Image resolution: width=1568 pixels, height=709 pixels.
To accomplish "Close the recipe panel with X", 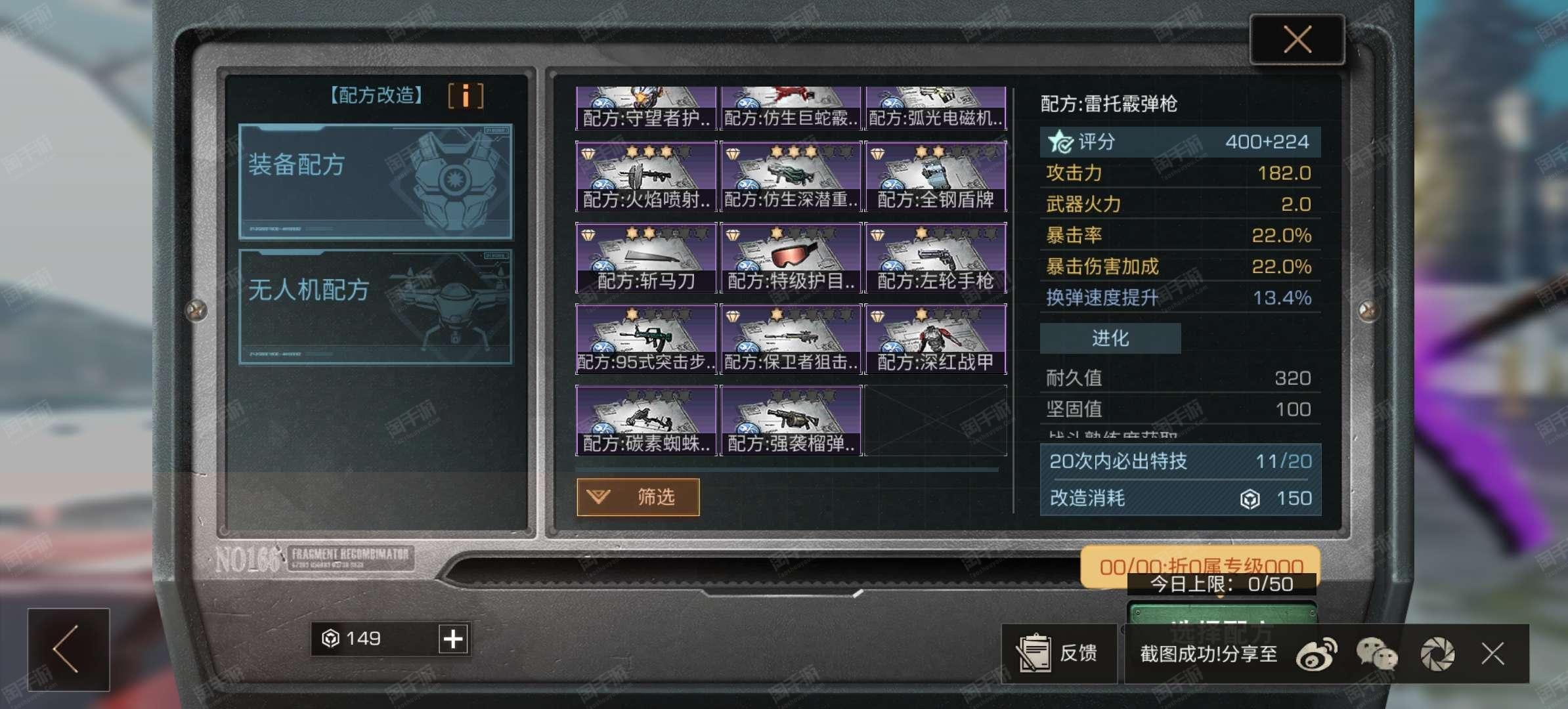I will 1297,39.
